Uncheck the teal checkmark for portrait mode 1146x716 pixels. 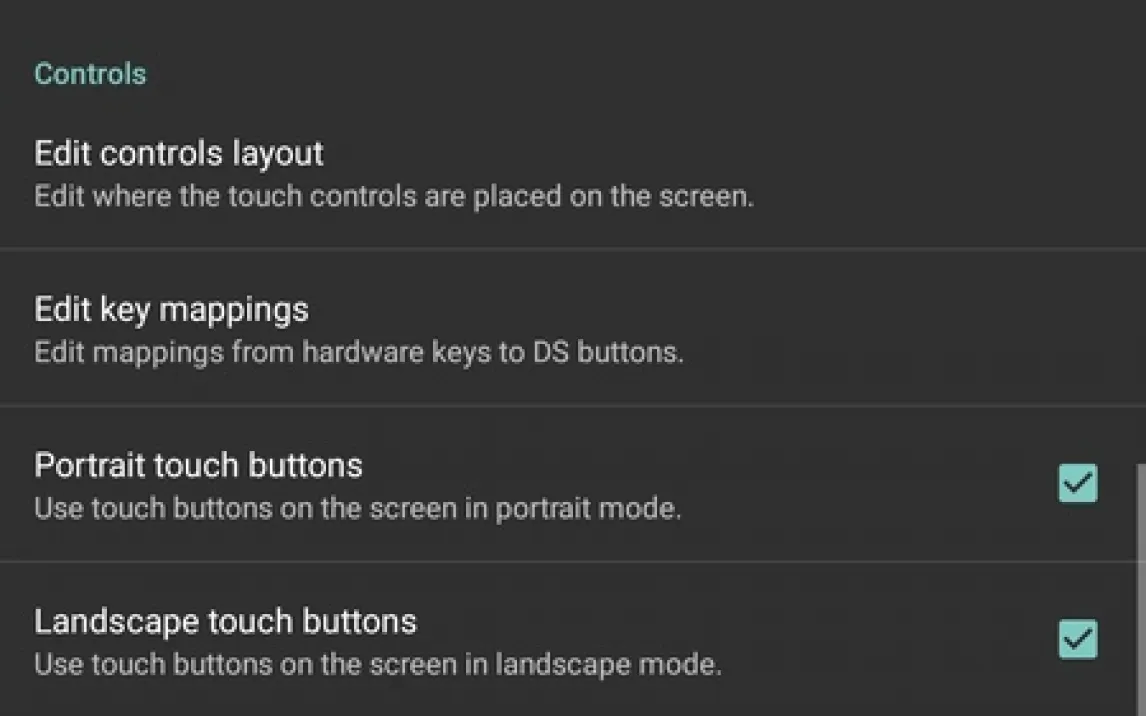pyautogui.click(x=1078, y=483)
